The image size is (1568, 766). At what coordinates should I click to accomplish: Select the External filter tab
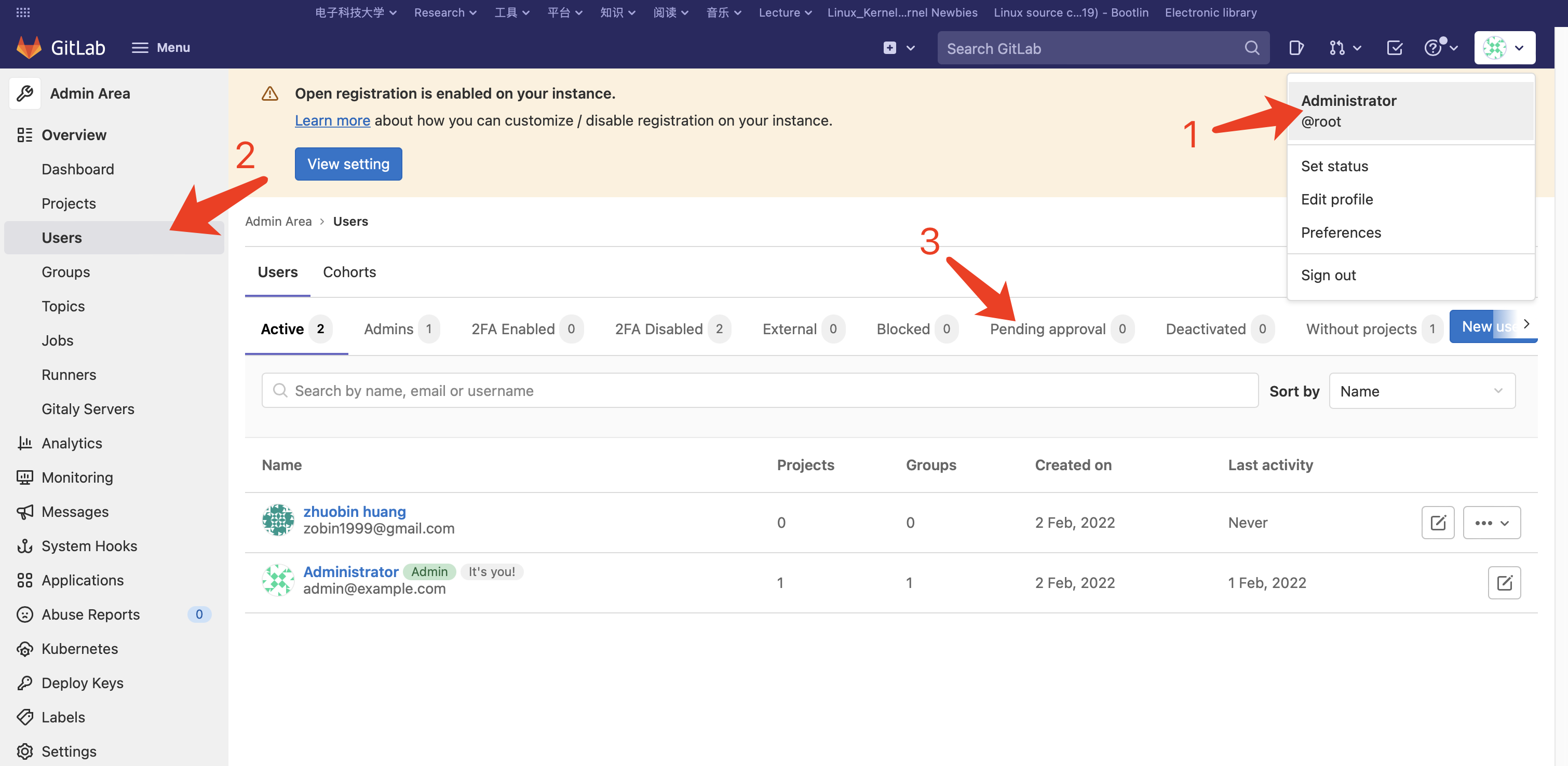pyautogui.click(x=804, y=329)
